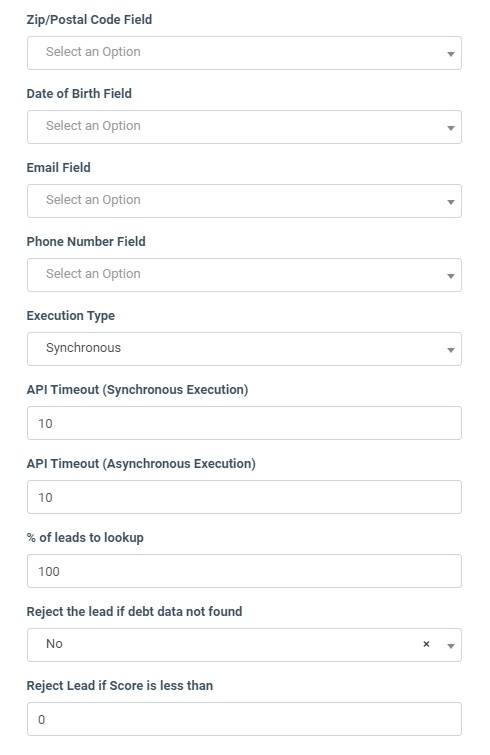Screen dimensions: 490x755
Task: Click the Email Field caret icon
Action: [x=451, y=202]
